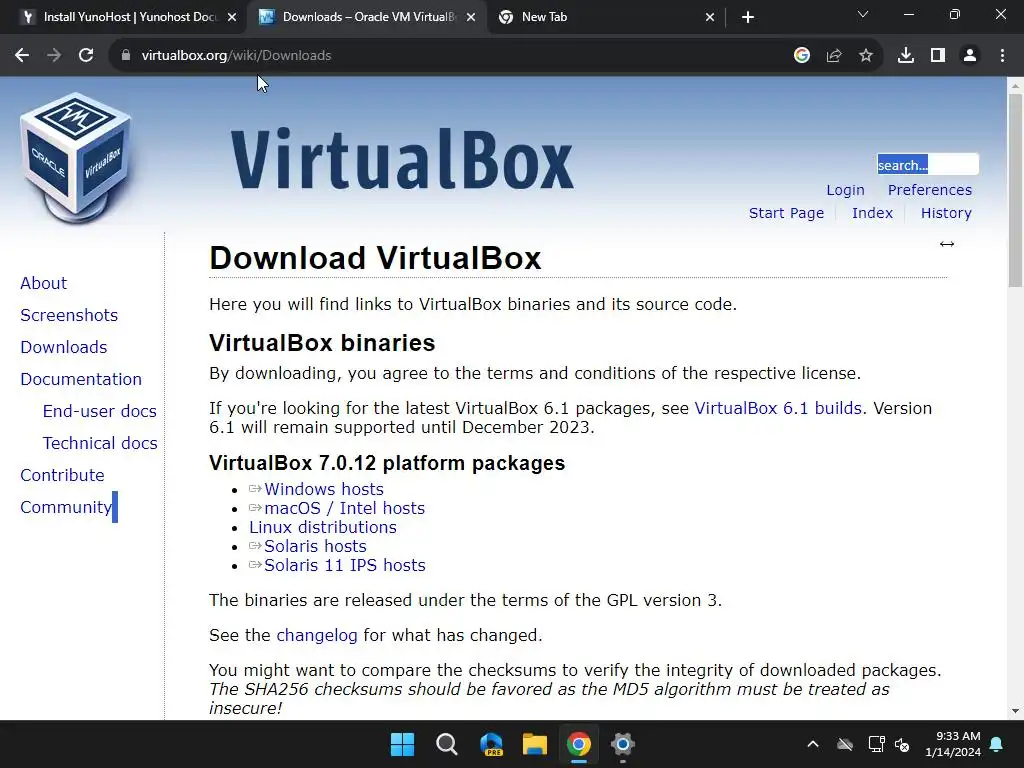1024x768 pixels.
Task: Click muted volume tray icon
Action: 902,744
